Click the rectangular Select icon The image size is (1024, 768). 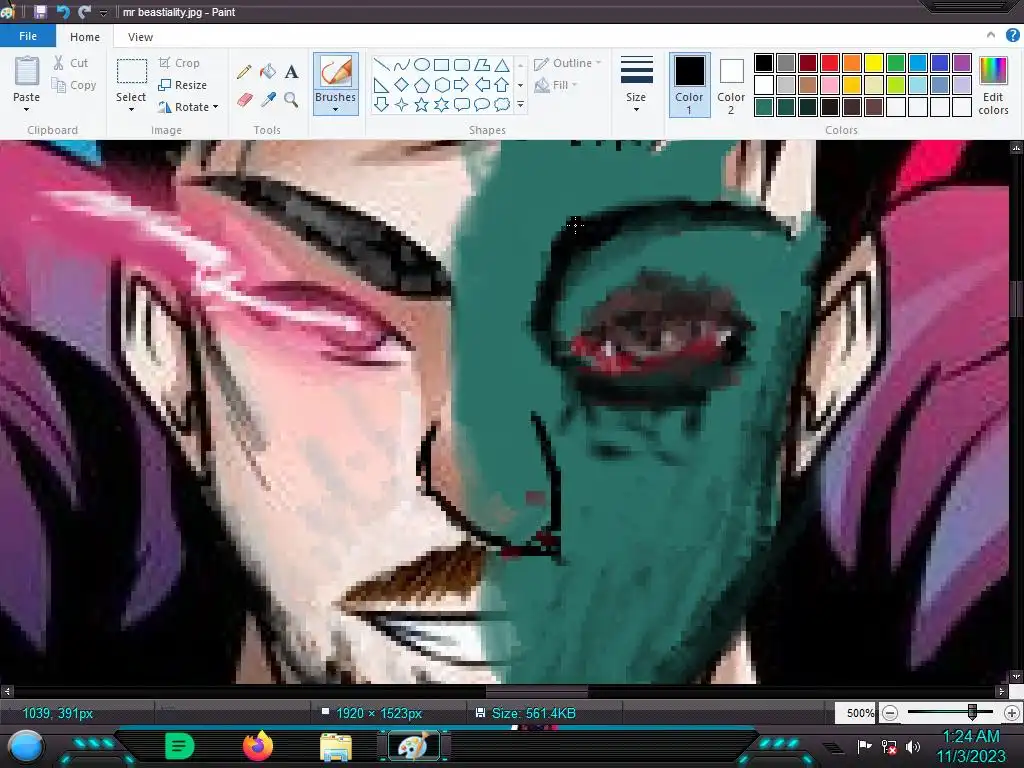tap(131, 71)
